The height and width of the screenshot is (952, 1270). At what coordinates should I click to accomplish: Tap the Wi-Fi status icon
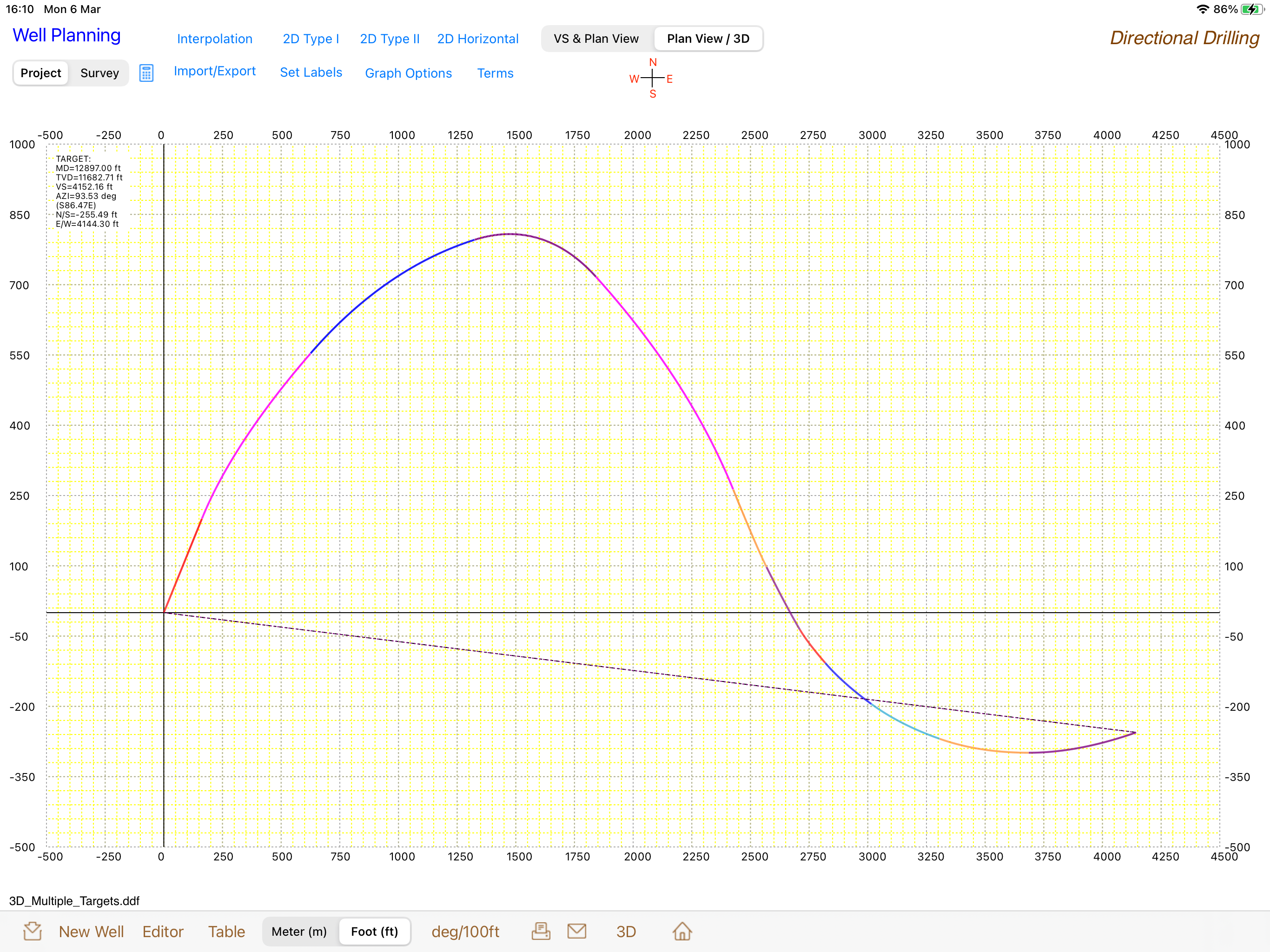coord(1202,9)
